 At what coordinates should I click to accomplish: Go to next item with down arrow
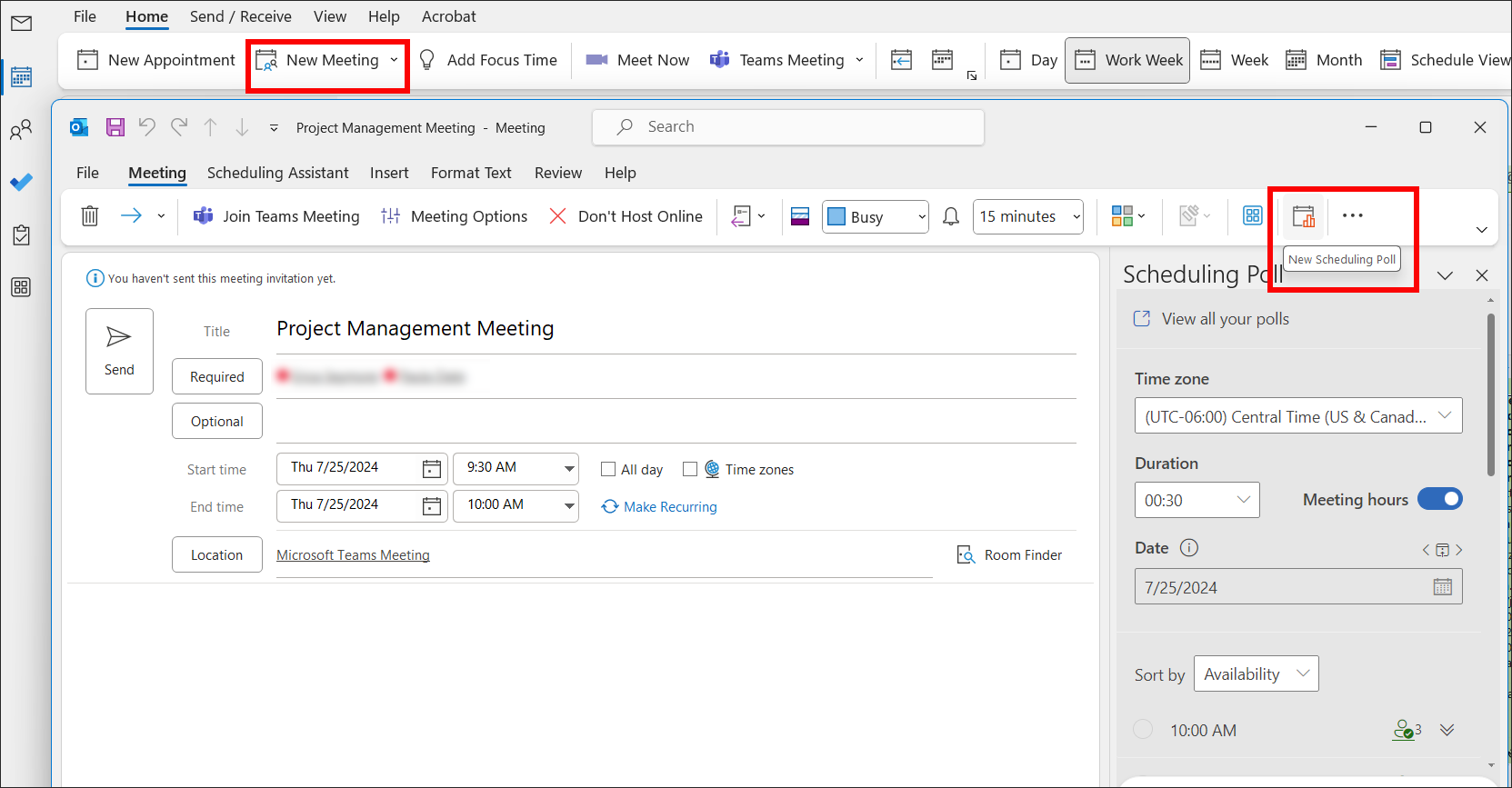(242, 127)
